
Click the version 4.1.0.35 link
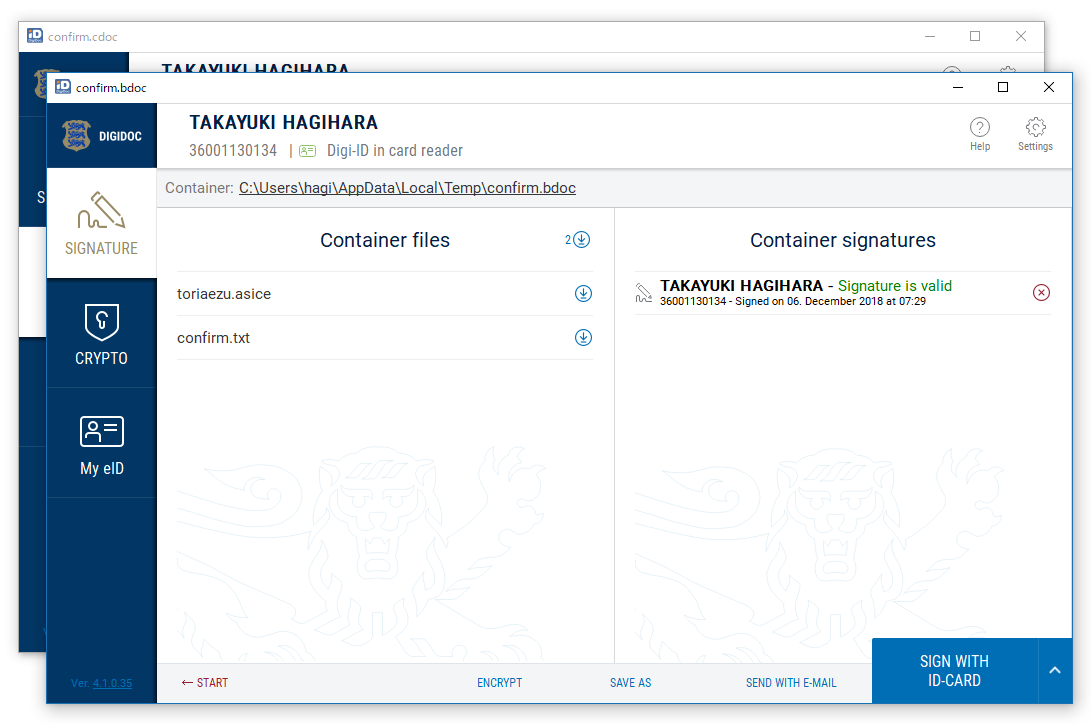point(112,684)
